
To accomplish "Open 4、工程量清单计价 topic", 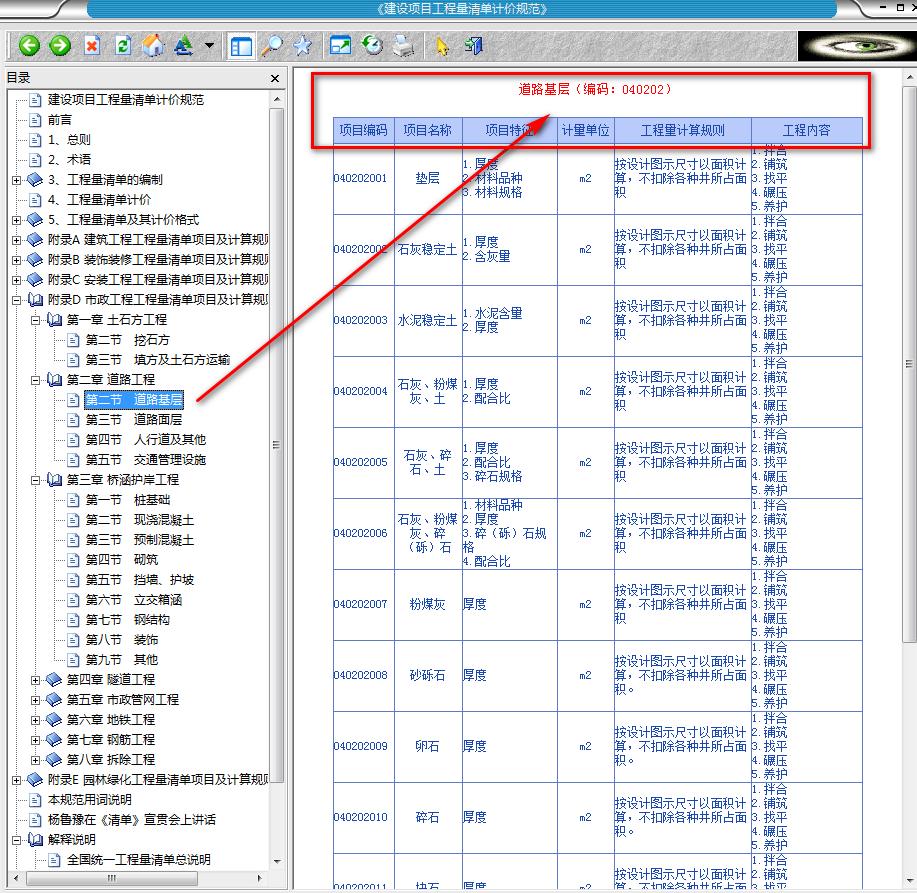I will 99,200.
